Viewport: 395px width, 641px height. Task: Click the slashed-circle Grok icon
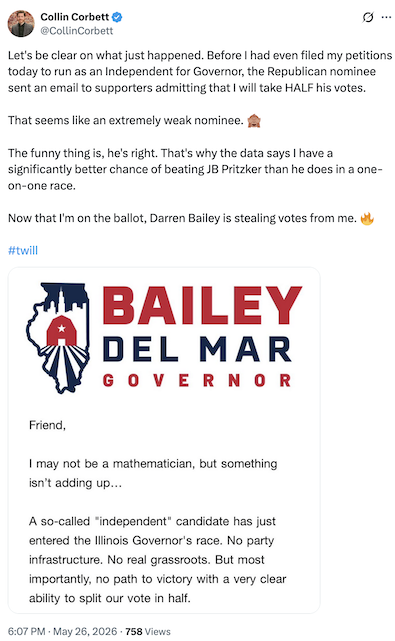click(368, 17)
